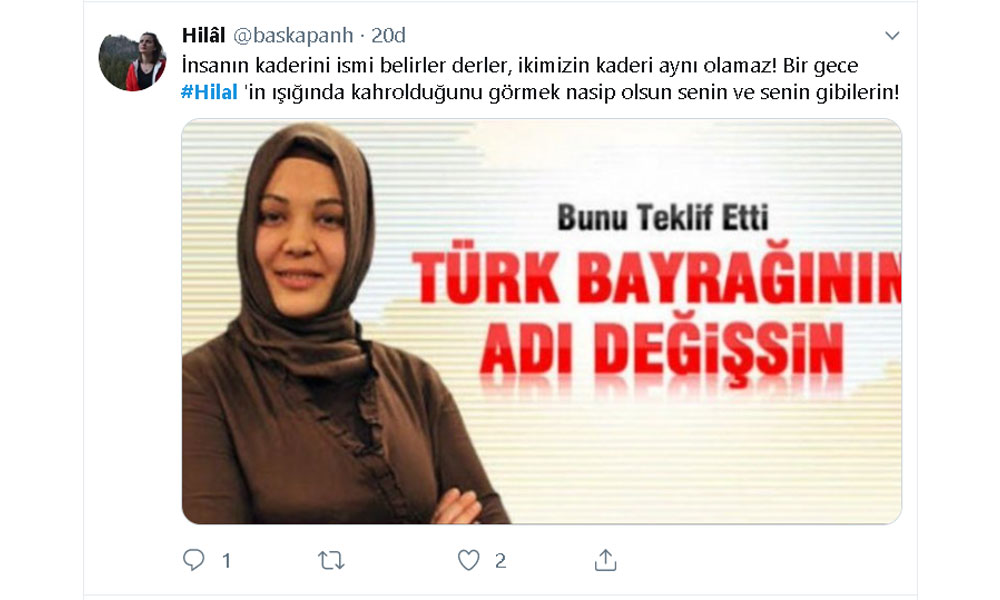Click the folded hands in the photo
This screenshot has height=600, width=1000.
[x=457, y=507]
